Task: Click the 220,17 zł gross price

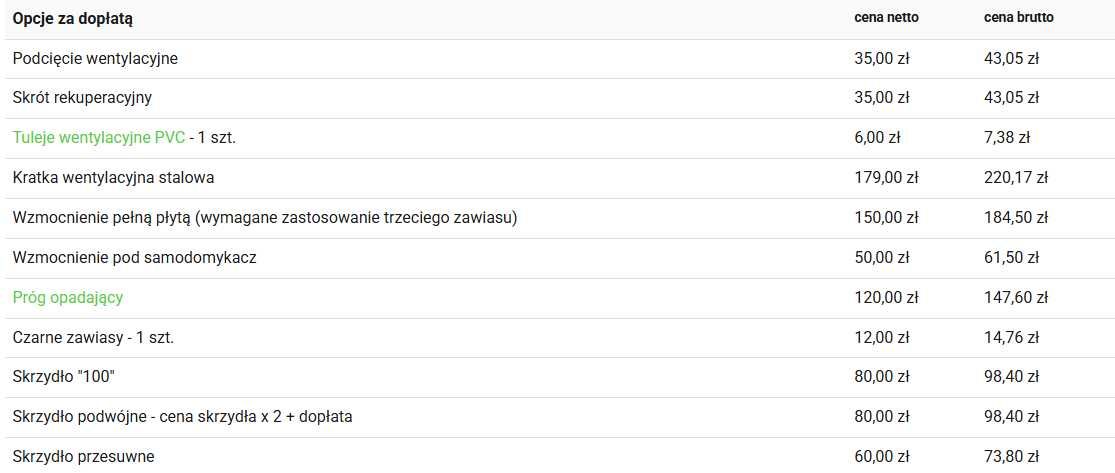Action: click(x=1015, y=178)
